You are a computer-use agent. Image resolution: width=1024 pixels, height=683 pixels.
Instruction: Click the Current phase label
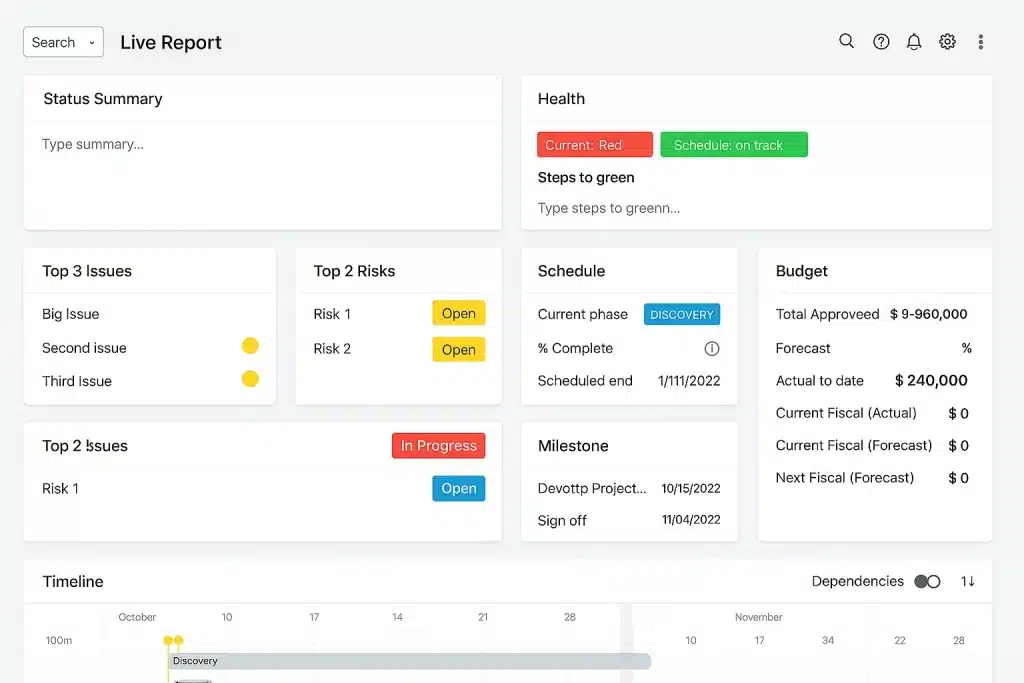click(583, 314)
